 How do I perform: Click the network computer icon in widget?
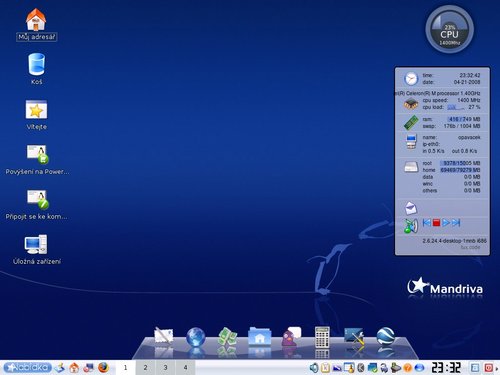point(411,142)
